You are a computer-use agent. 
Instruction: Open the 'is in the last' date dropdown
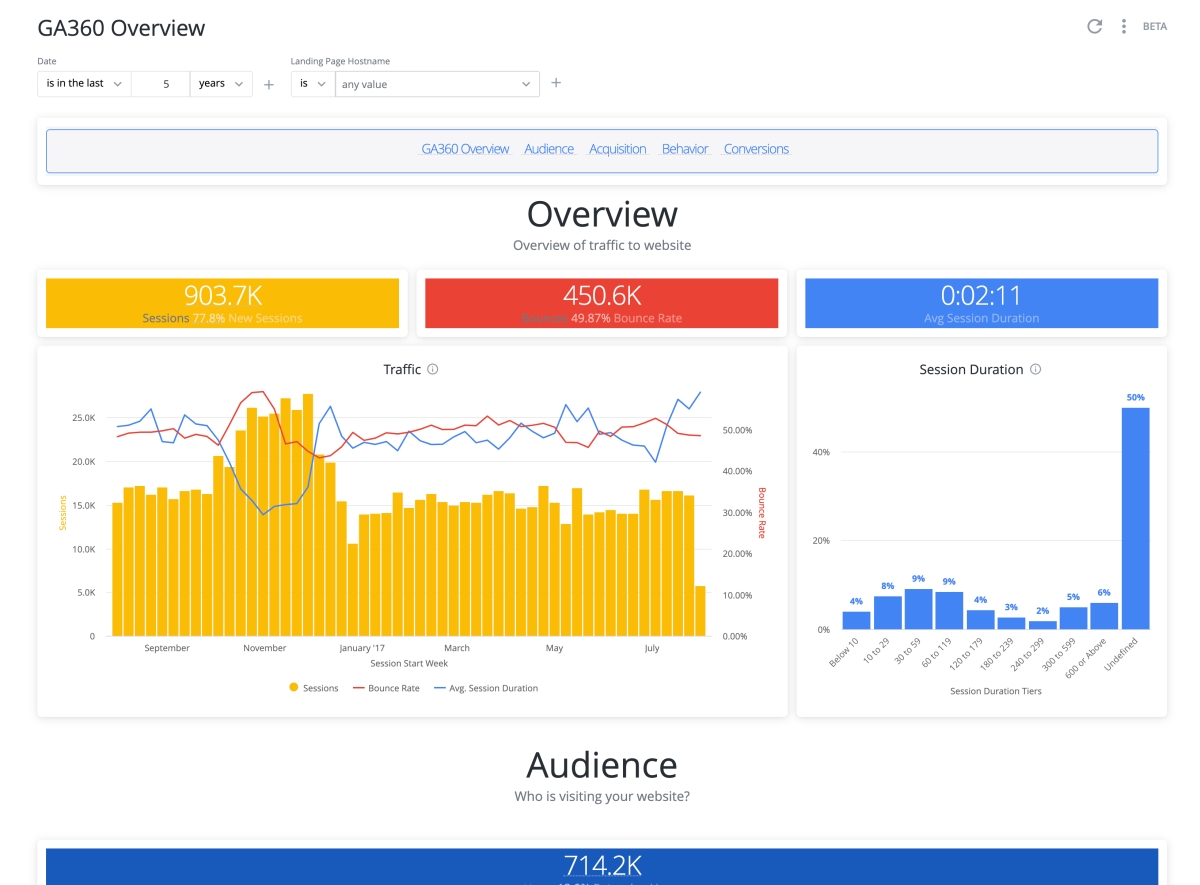click(84, 84)
